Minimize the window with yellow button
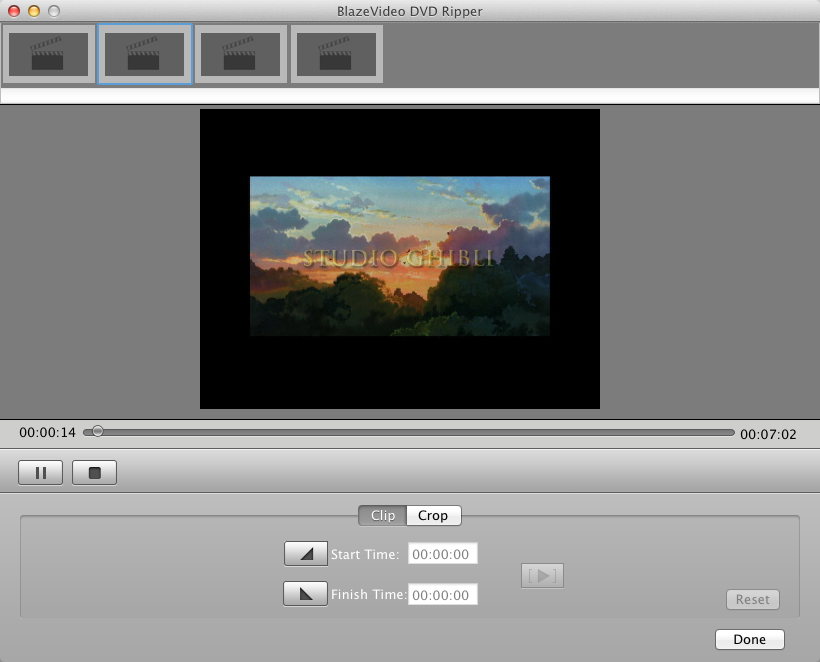This screenshot has width=820, height=662. [x=34, y=11]
